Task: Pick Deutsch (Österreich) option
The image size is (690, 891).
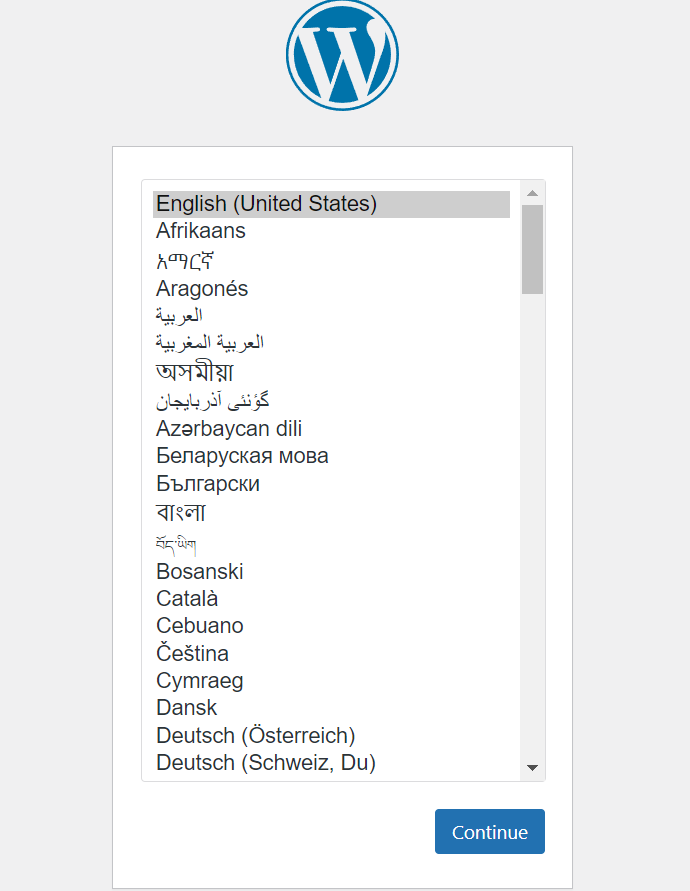Action: [331, 735]
